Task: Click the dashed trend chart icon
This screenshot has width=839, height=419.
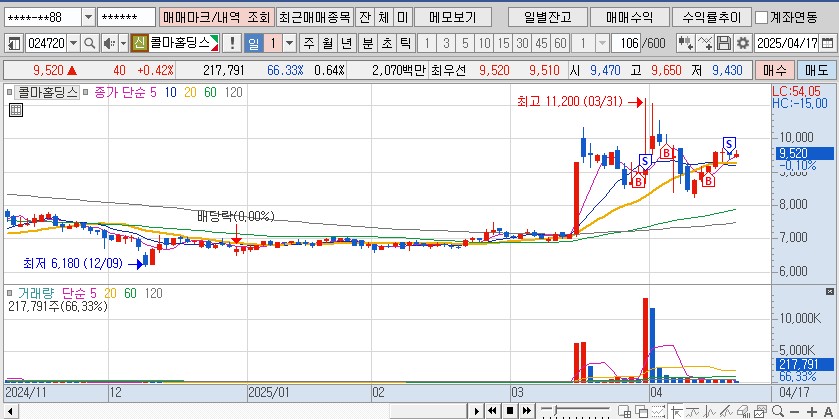Action: (658, 412)
